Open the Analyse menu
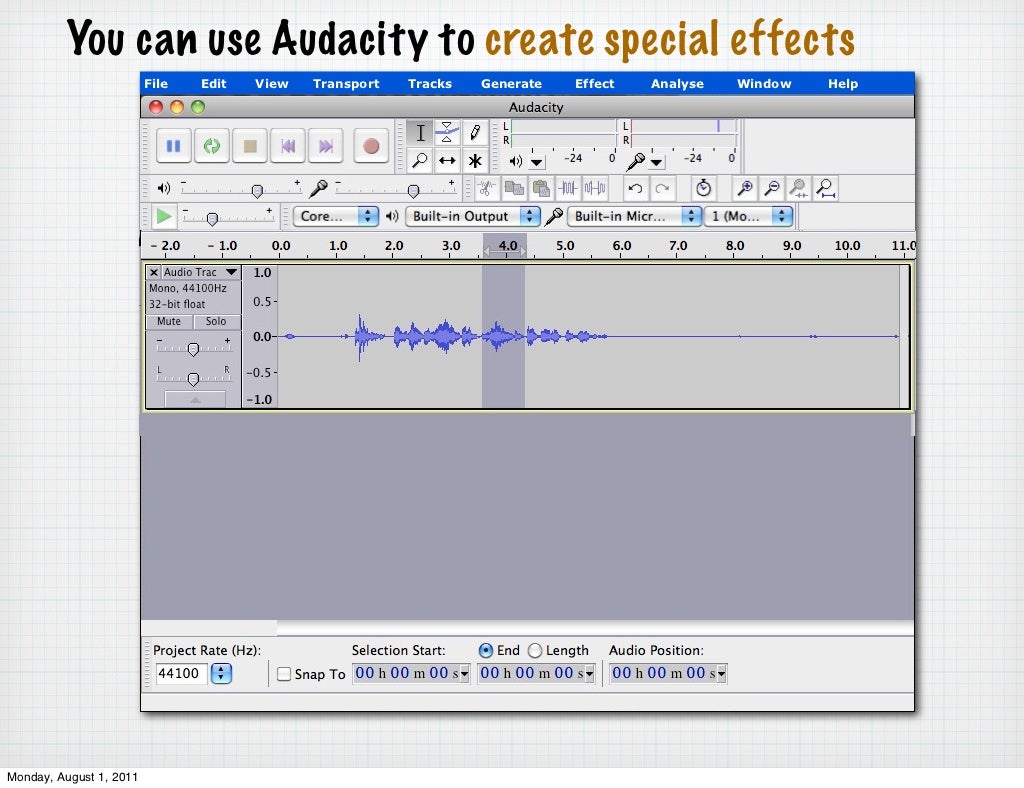 [x=677, y=84]
